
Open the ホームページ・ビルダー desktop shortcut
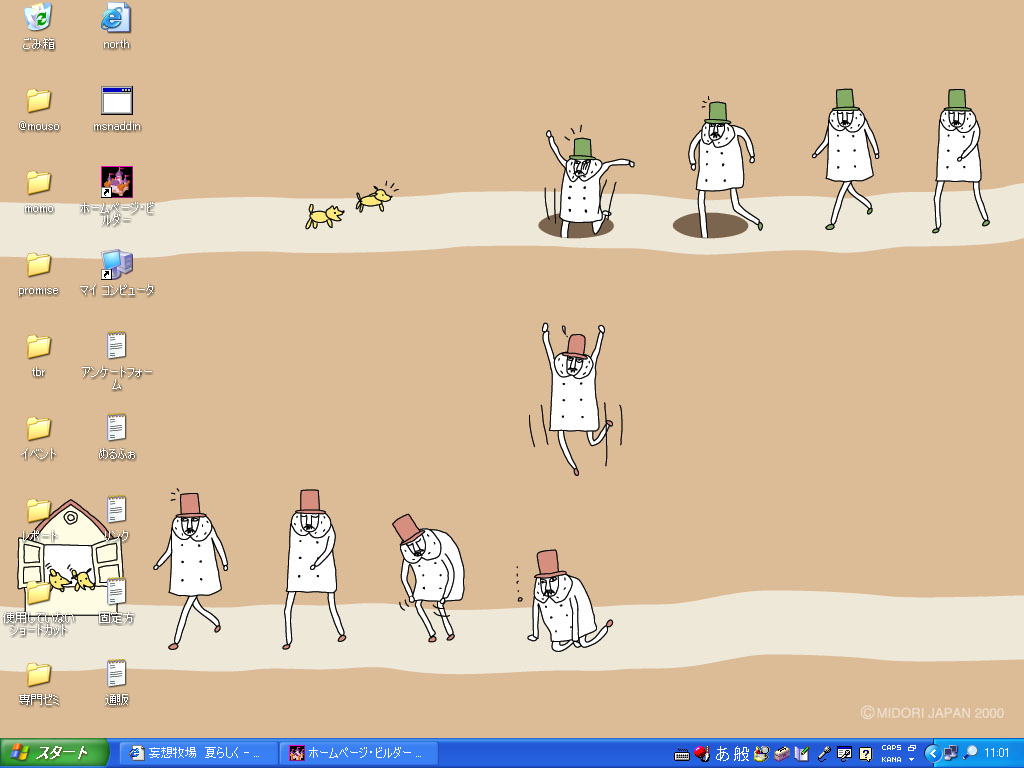point(117,196)
